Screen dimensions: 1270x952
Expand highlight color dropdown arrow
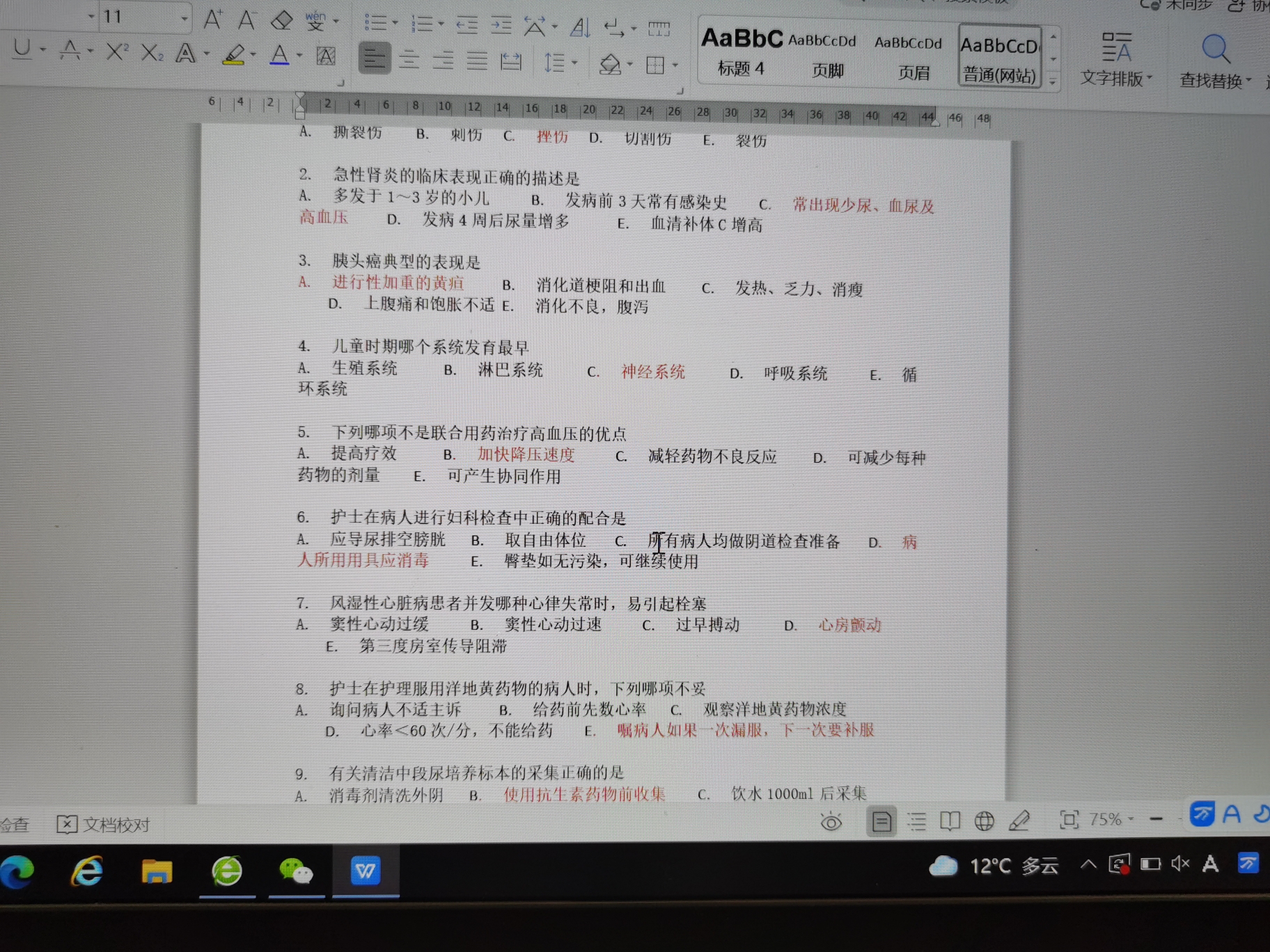point(253,55)
